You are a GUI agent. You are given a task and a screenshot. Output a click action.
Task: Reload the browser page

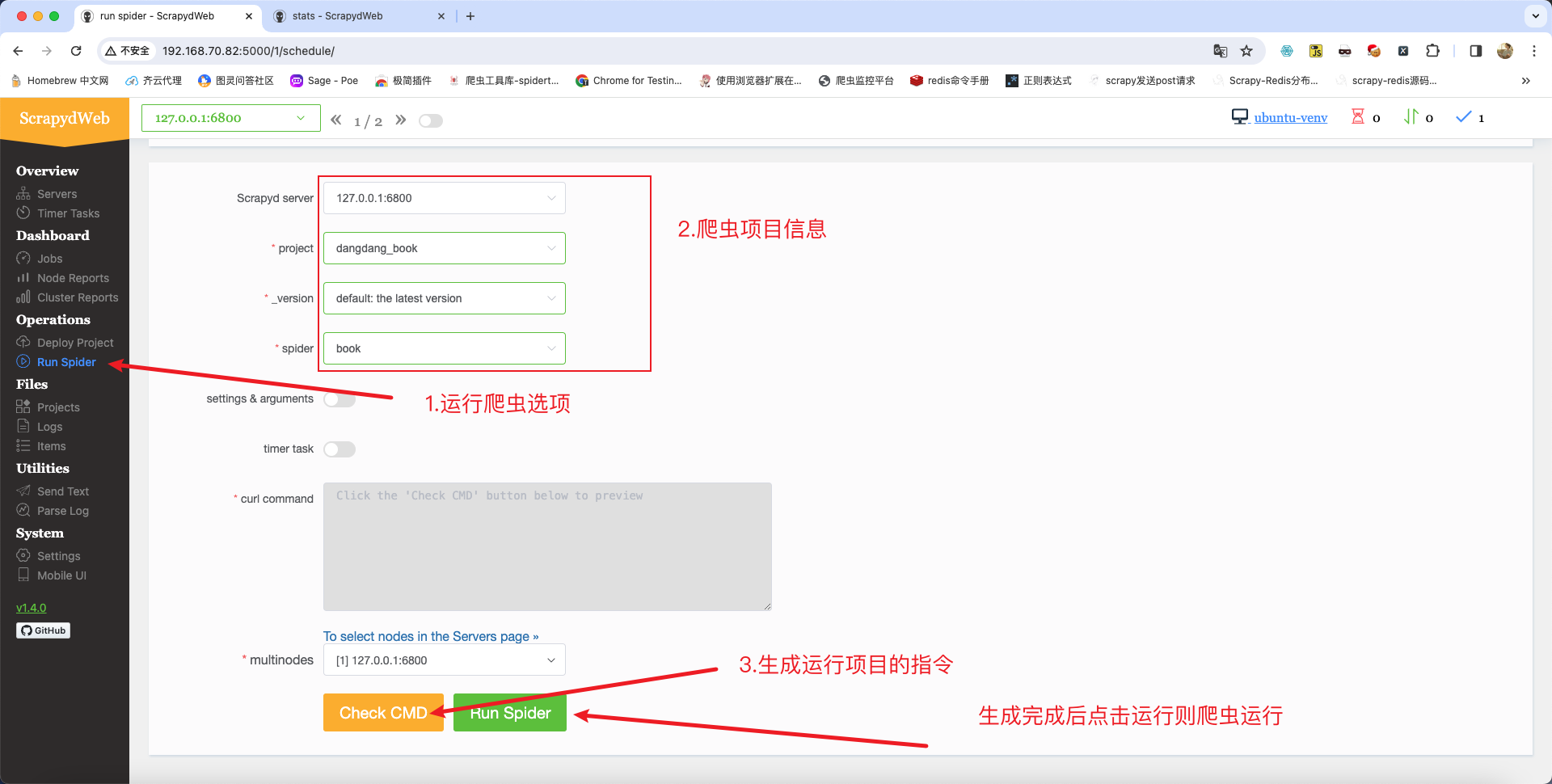76,51
